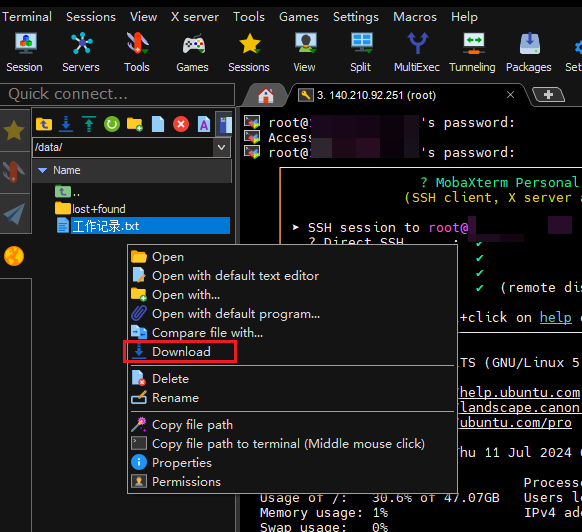Switch to the home tab
The height and width of the screenshot is (532, 582).
click(266, 95)
